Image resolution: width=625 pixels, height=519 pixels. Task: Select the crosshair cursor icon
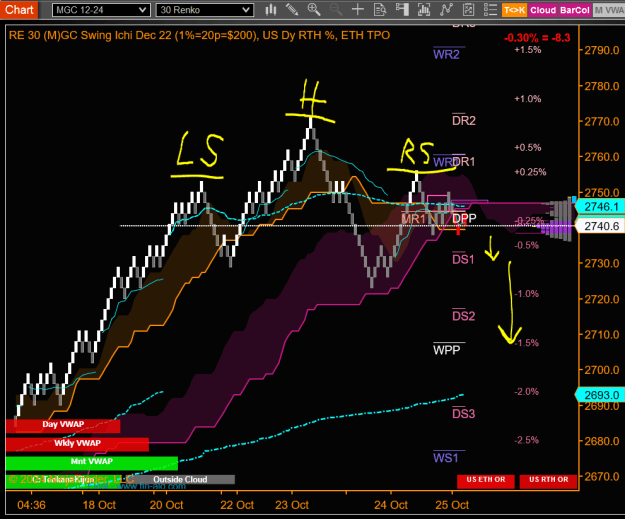(358, 10)
